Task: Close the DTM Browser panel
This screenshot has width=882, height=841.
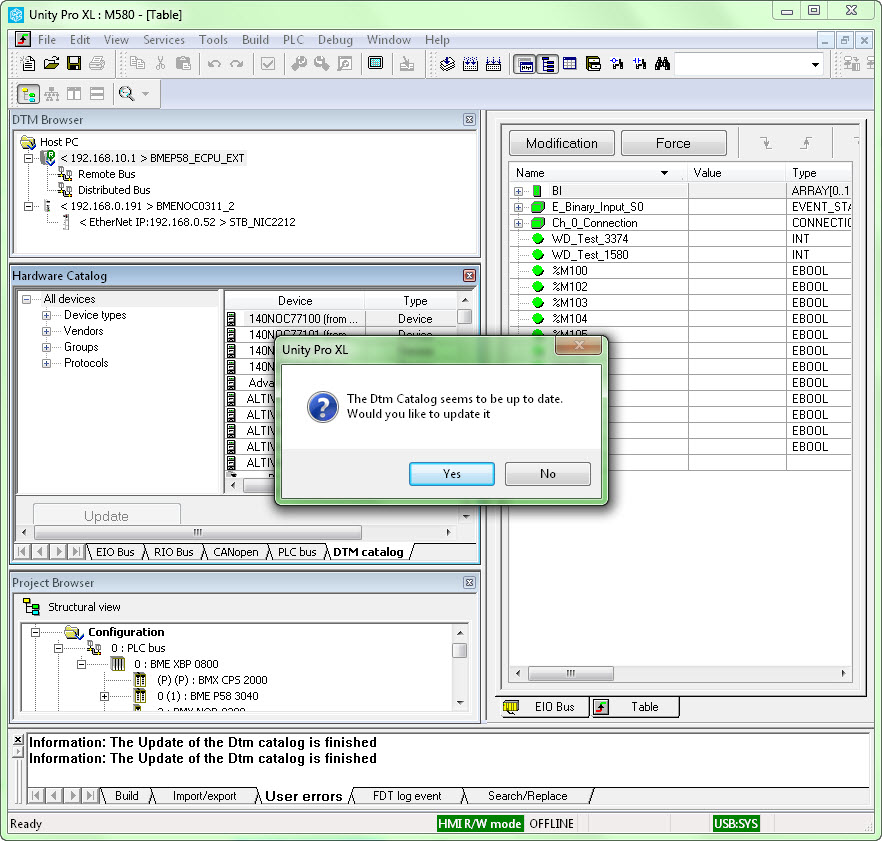Action: tap(469, 119)
